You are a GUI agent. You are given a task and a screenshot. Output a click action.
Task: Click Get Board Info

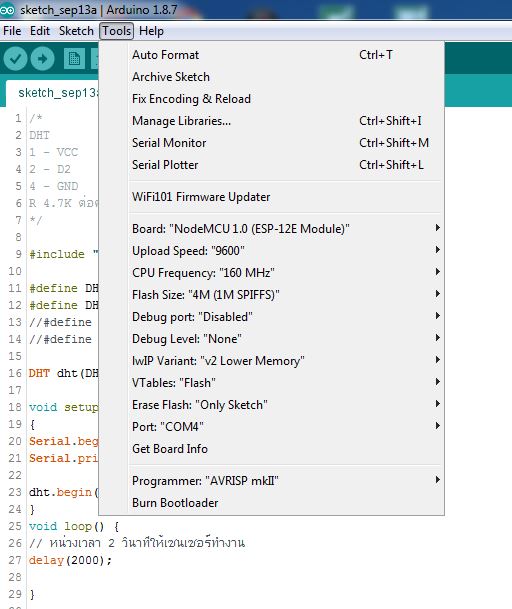(287, 449)
